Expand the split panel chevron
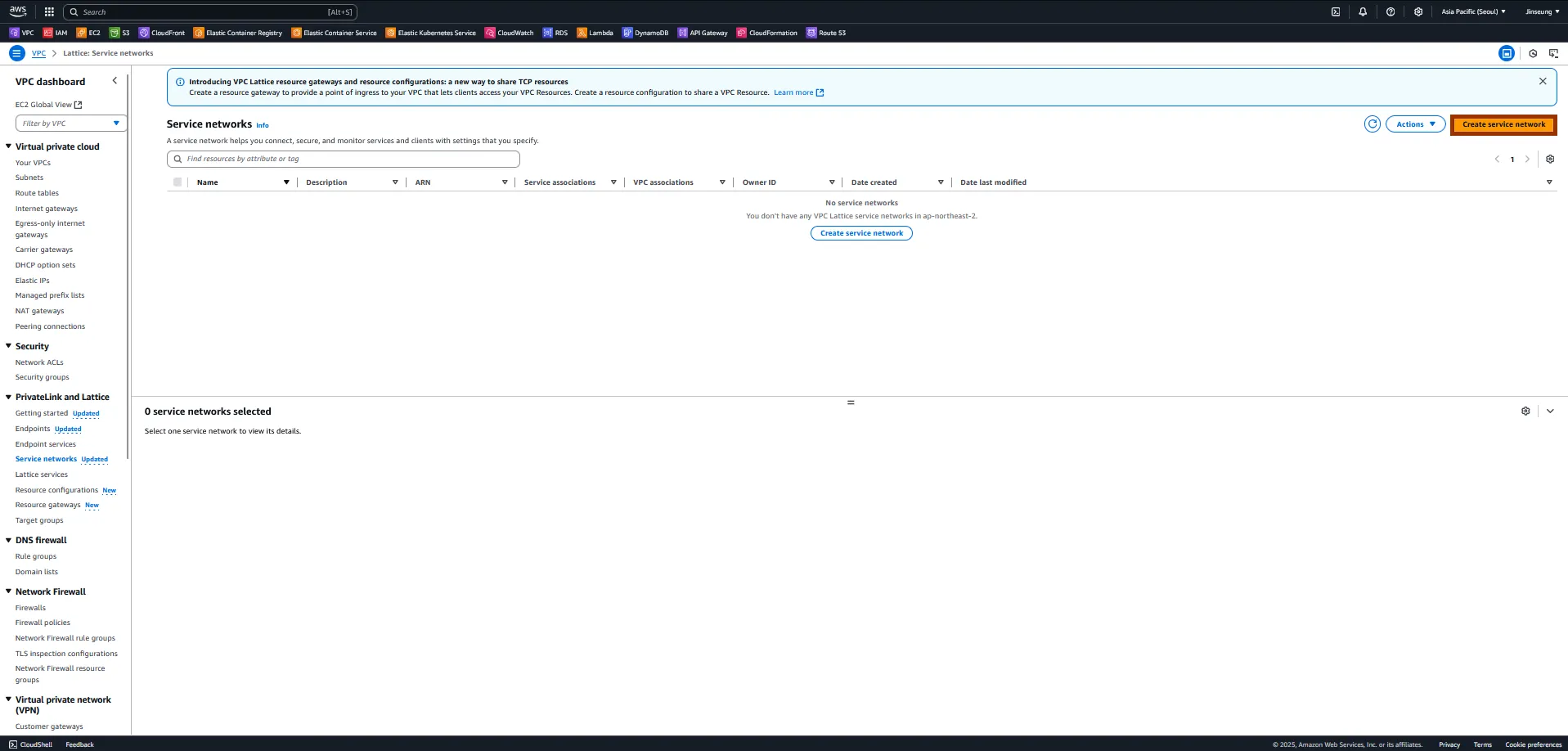The image size is (1568, 751). point(1550,411)
